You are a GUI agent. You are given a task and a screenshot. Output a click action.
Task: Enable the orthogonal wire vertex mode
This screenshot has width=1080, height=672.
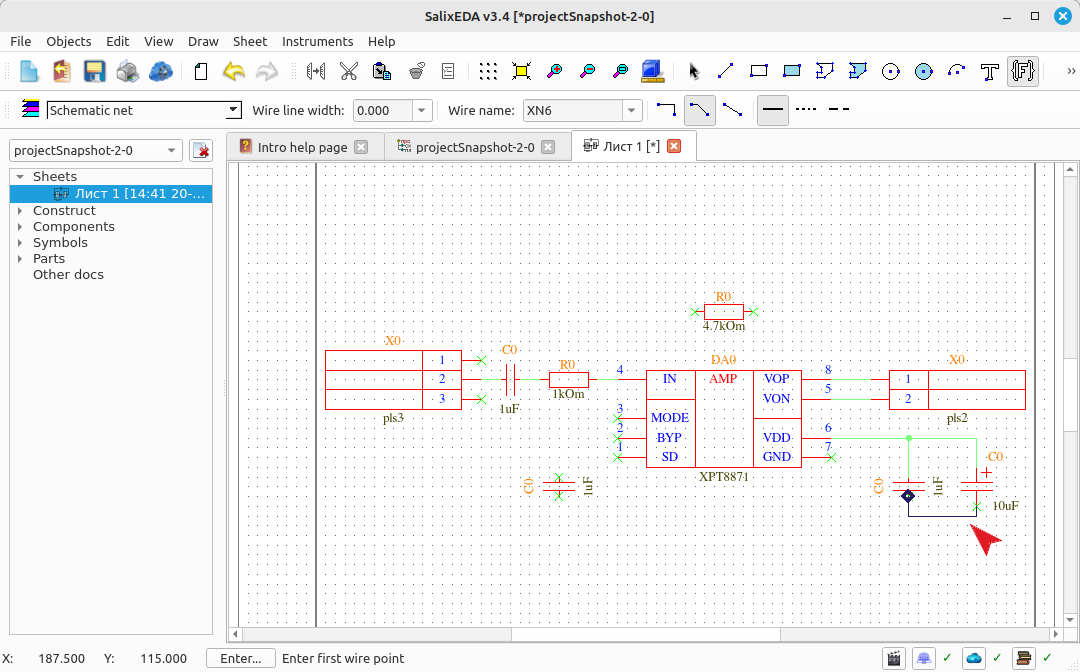coord(666,110)
